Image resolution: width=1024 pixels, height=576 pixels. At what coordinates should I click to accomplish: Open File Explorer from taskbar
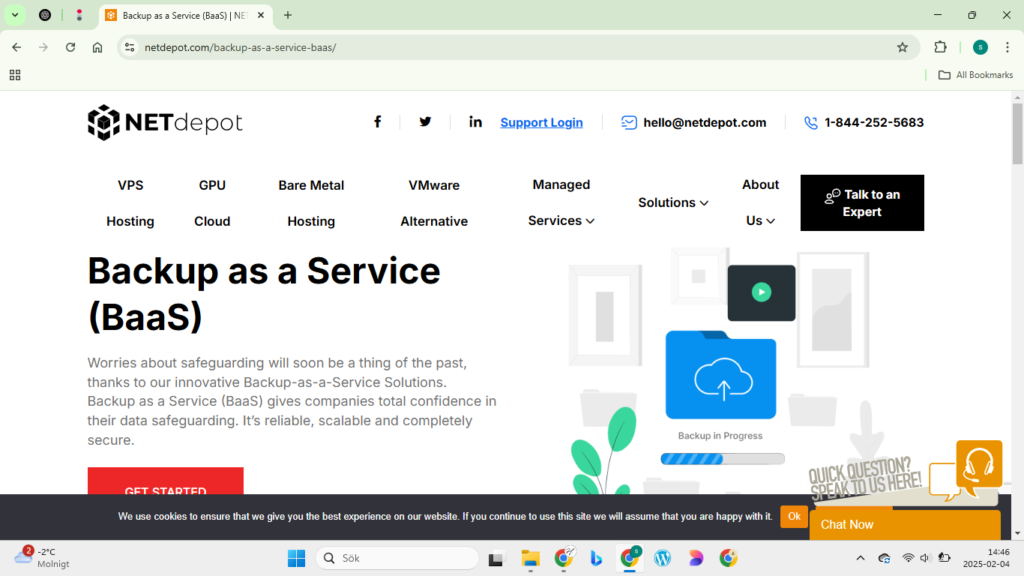(x=530, y=558)
